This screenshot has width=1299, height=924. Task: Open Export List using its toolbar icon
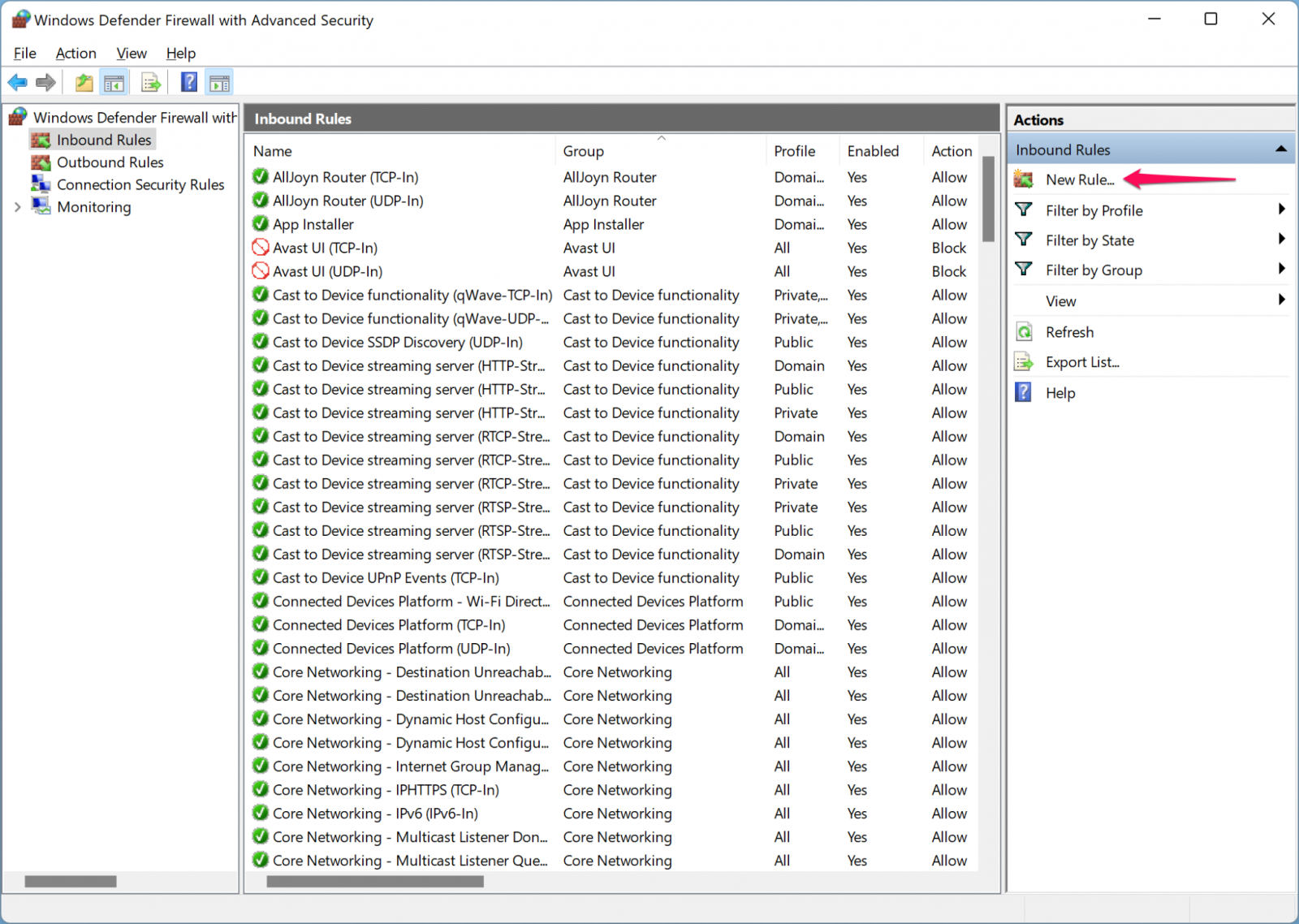point(151,82)
